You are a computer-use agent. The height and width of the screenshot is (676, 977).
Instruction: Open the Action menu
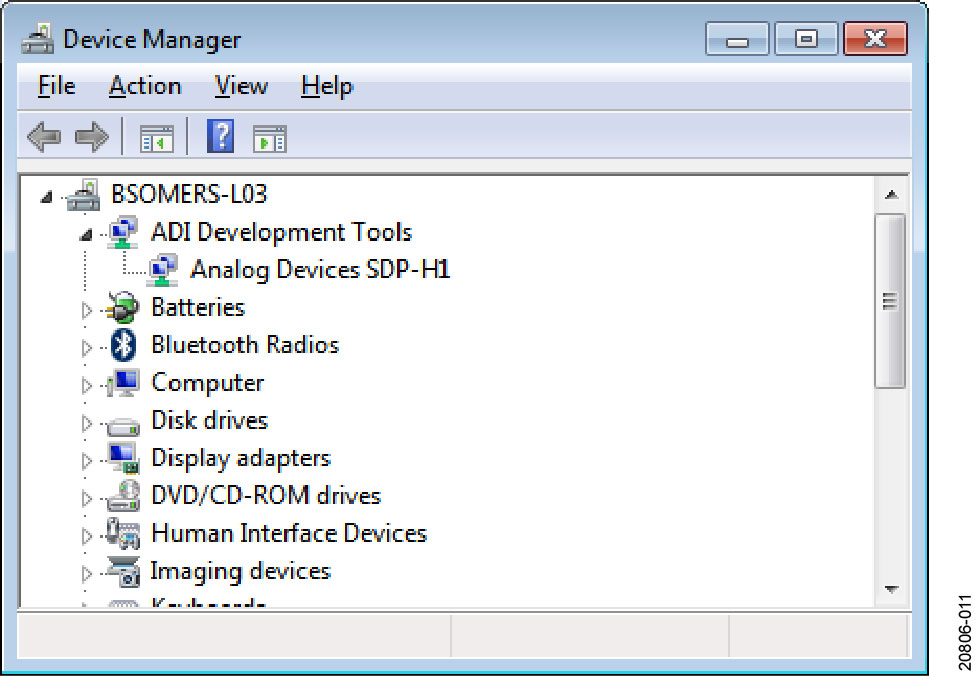coord(145,86)
